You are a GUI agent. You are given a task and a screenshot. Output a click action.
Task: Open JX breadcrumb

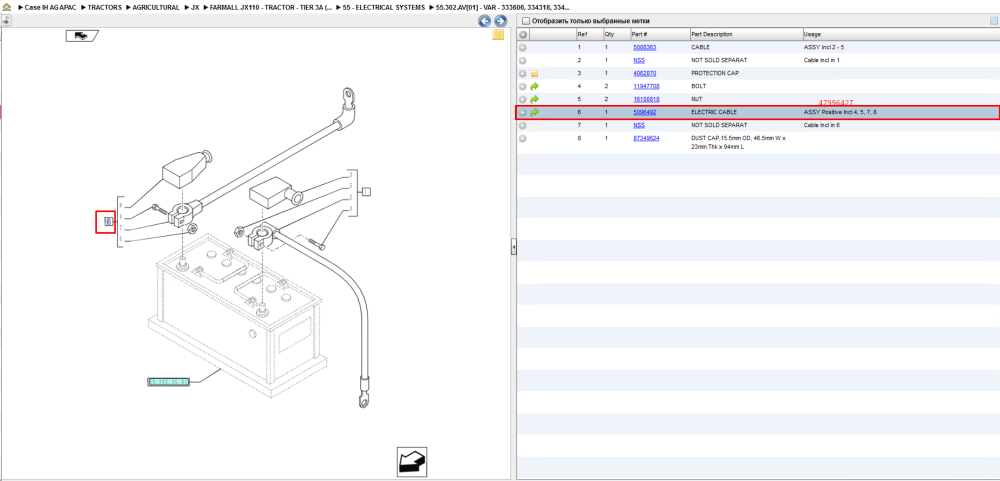(x=195, y=7)
